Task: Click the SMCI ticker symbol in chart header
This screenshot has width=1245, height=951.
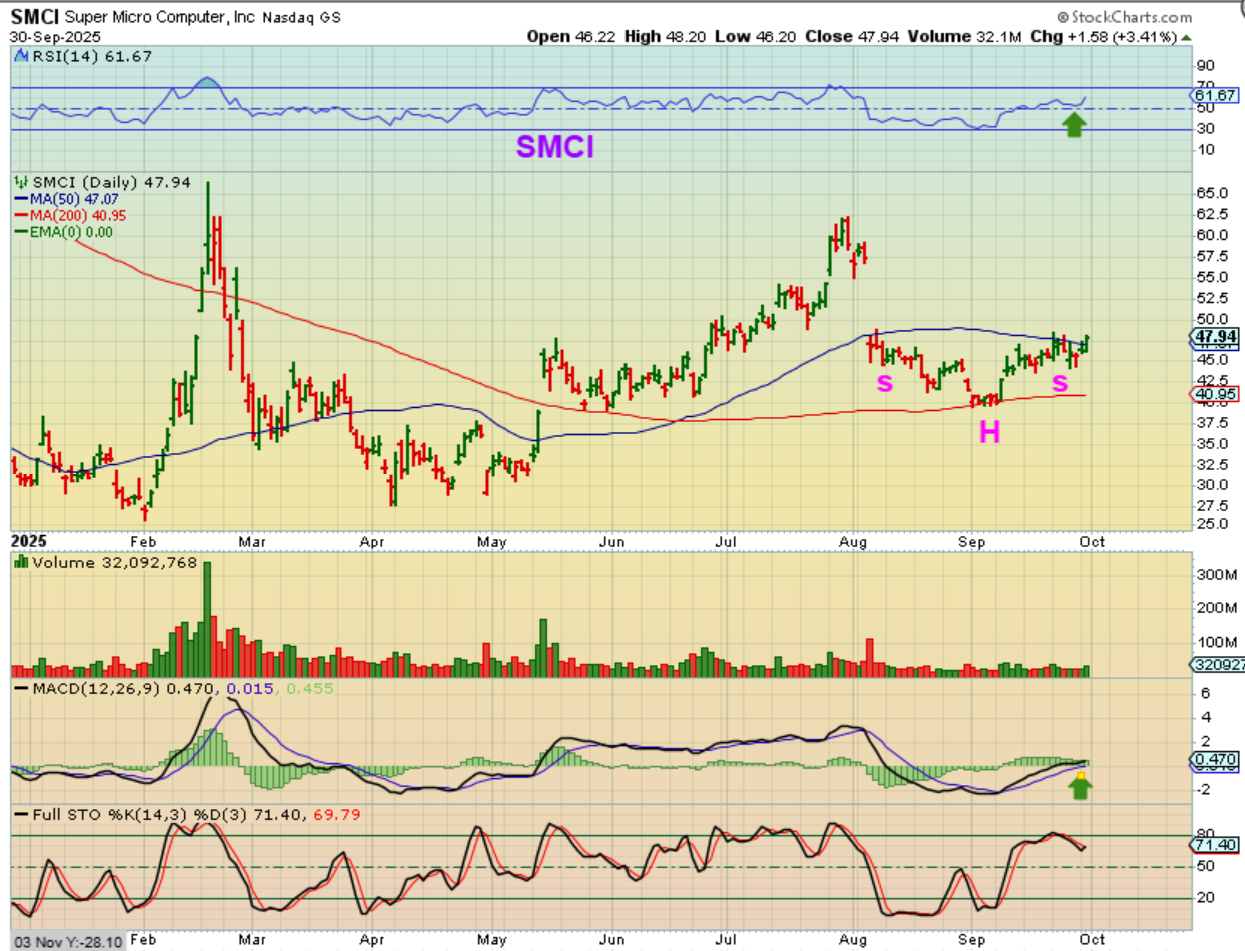Action: [x=35, y=17]
